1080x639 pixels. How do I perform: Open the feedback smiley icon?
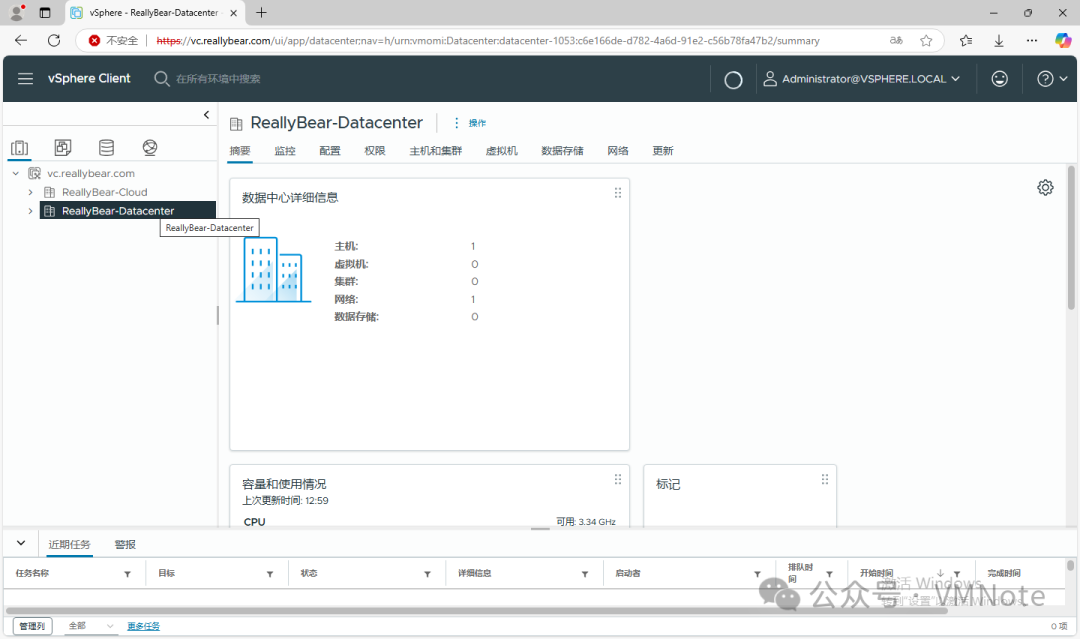tap(999, 79)
